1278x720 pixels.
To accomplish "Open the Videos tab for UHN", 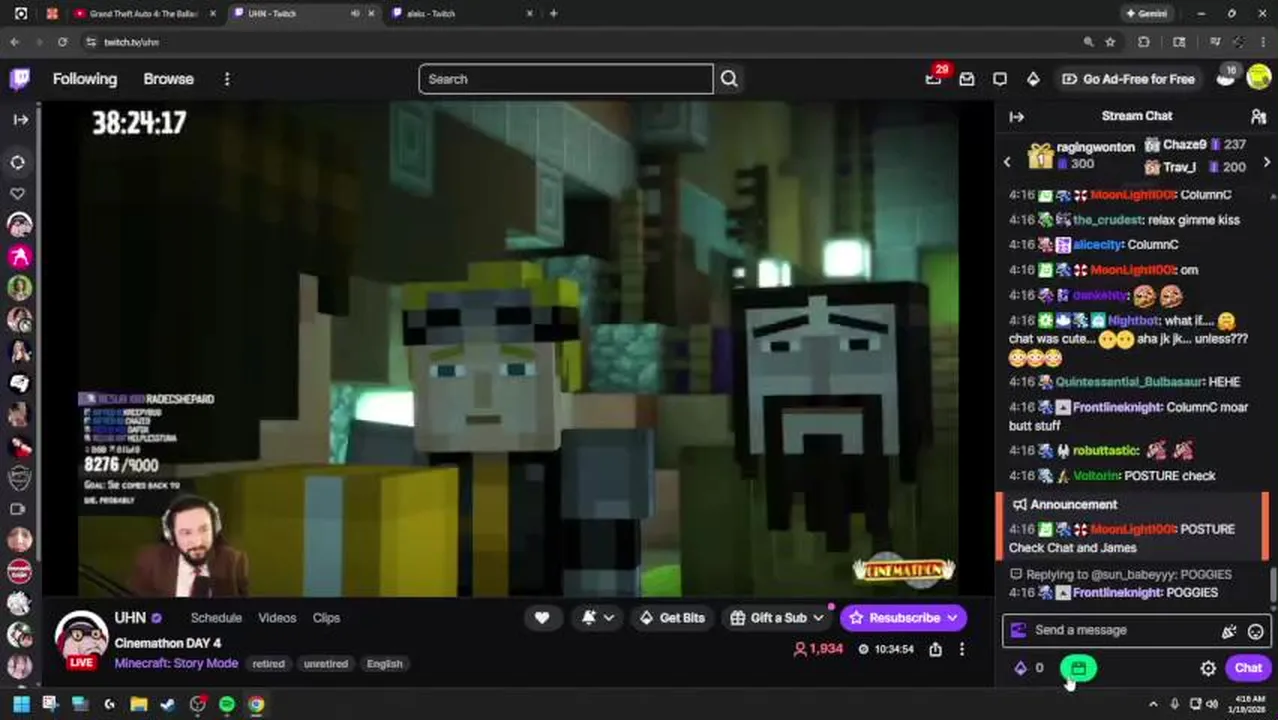I will click(277, 618).
